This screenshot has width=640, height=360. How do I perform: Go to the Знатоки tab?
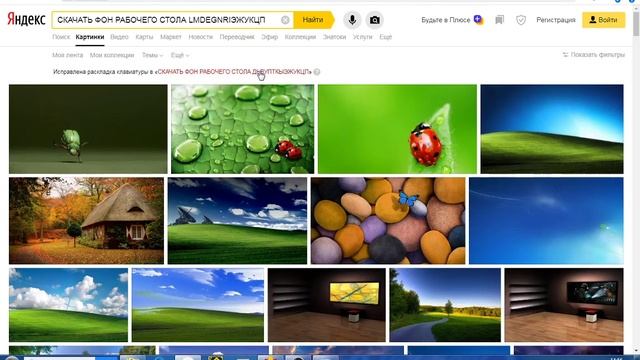coord(334,37)
